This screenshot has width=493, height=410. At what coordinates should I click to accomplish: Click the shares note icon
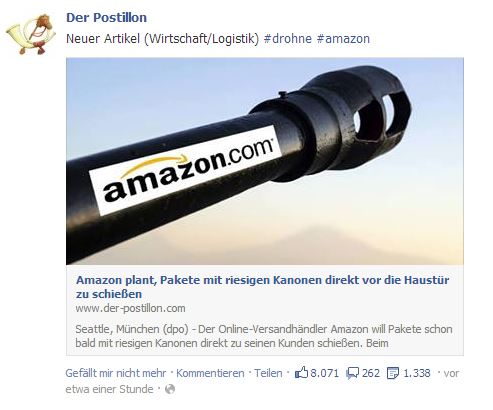pos(393,373)
